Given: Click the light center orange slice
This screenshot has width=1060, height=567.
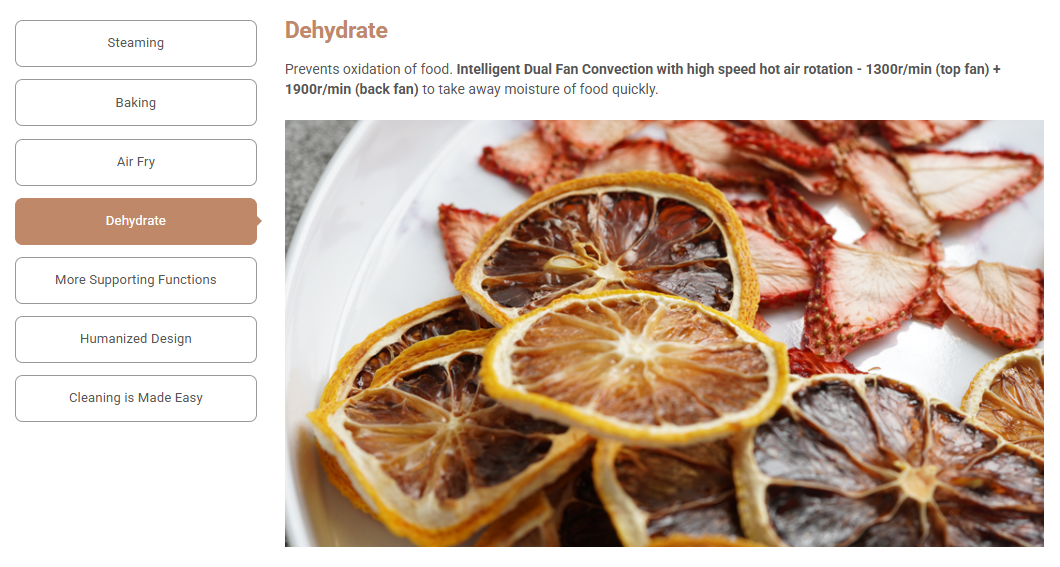Looking at the screenshot, I should pyautogui.click(x=635, y=365).
